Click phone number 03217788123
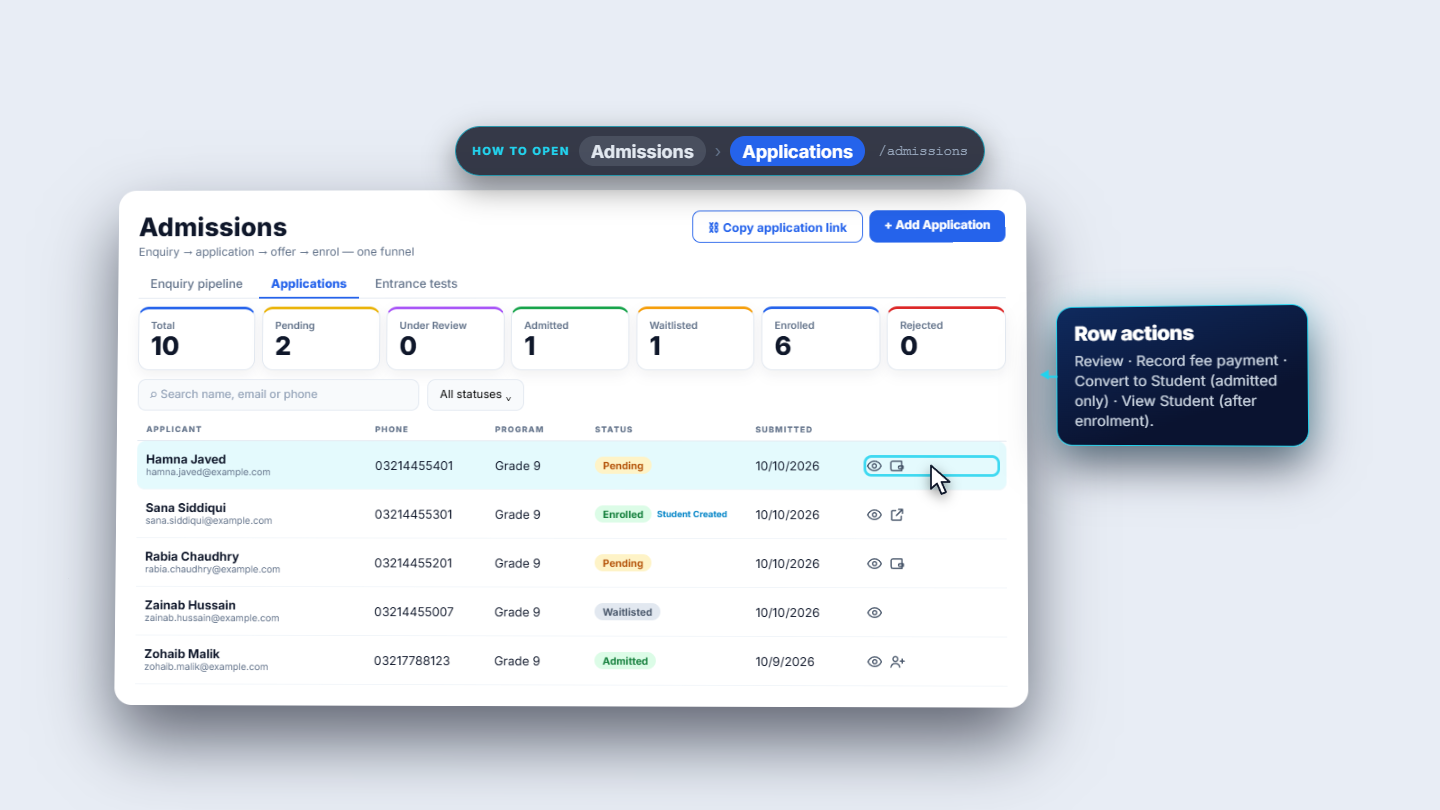1440x810 pixels. (x=412, y=662)
